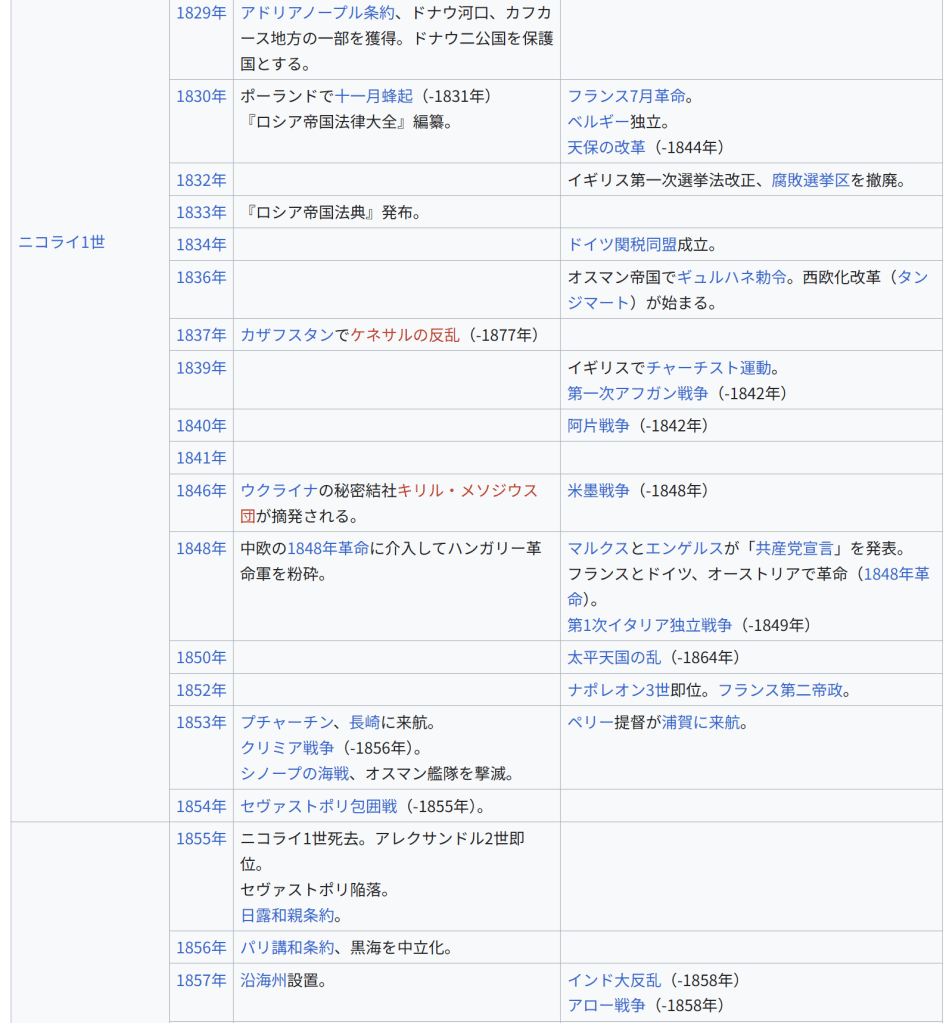Screen dimensions: 946x1023
Task: Open the アドリアノープル条約 link
Action: (x=317, y=13)
